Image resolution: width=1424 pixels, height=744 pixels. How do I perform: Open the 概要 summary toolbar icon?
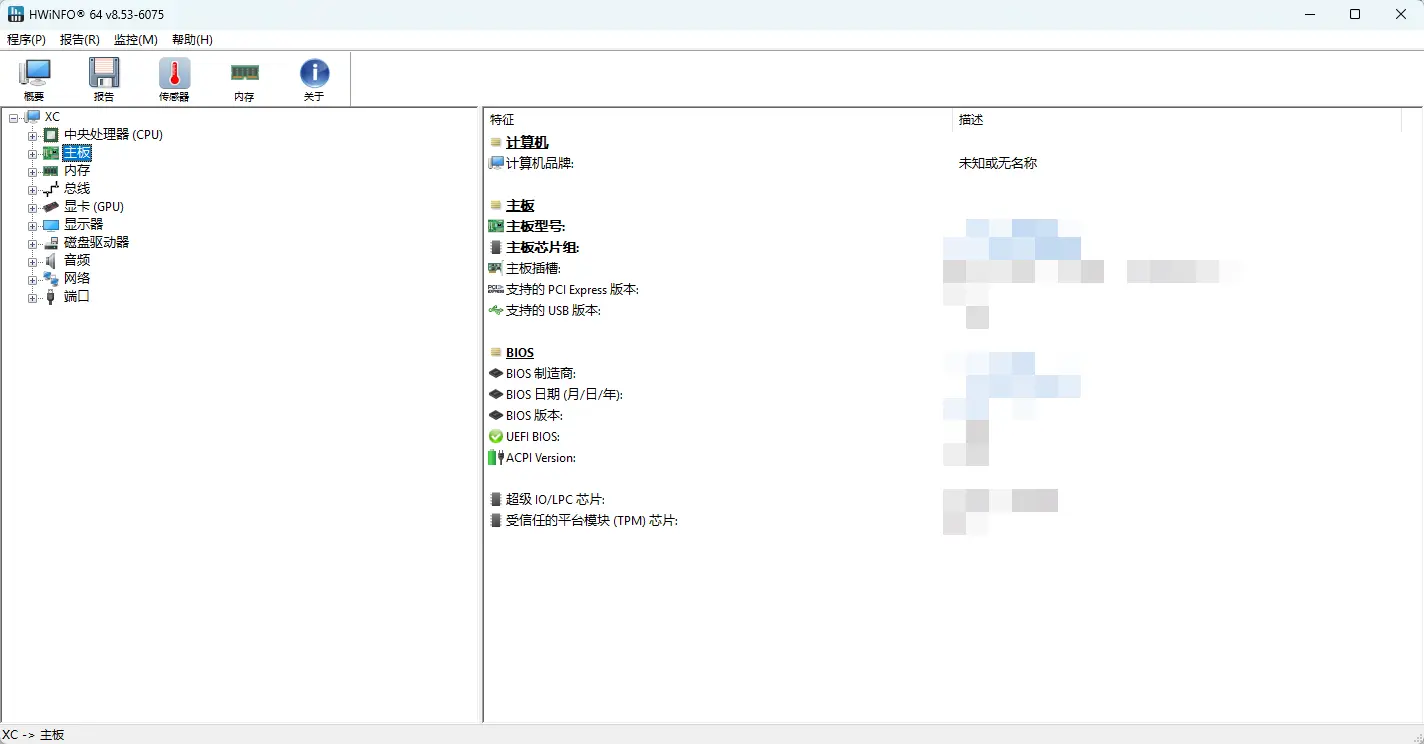coord(35,73)
